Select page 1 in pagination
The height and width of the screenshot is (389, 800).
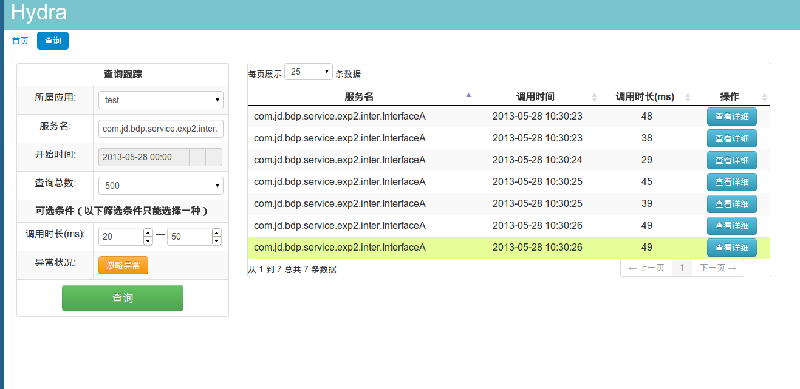click(x=682, y=268)
